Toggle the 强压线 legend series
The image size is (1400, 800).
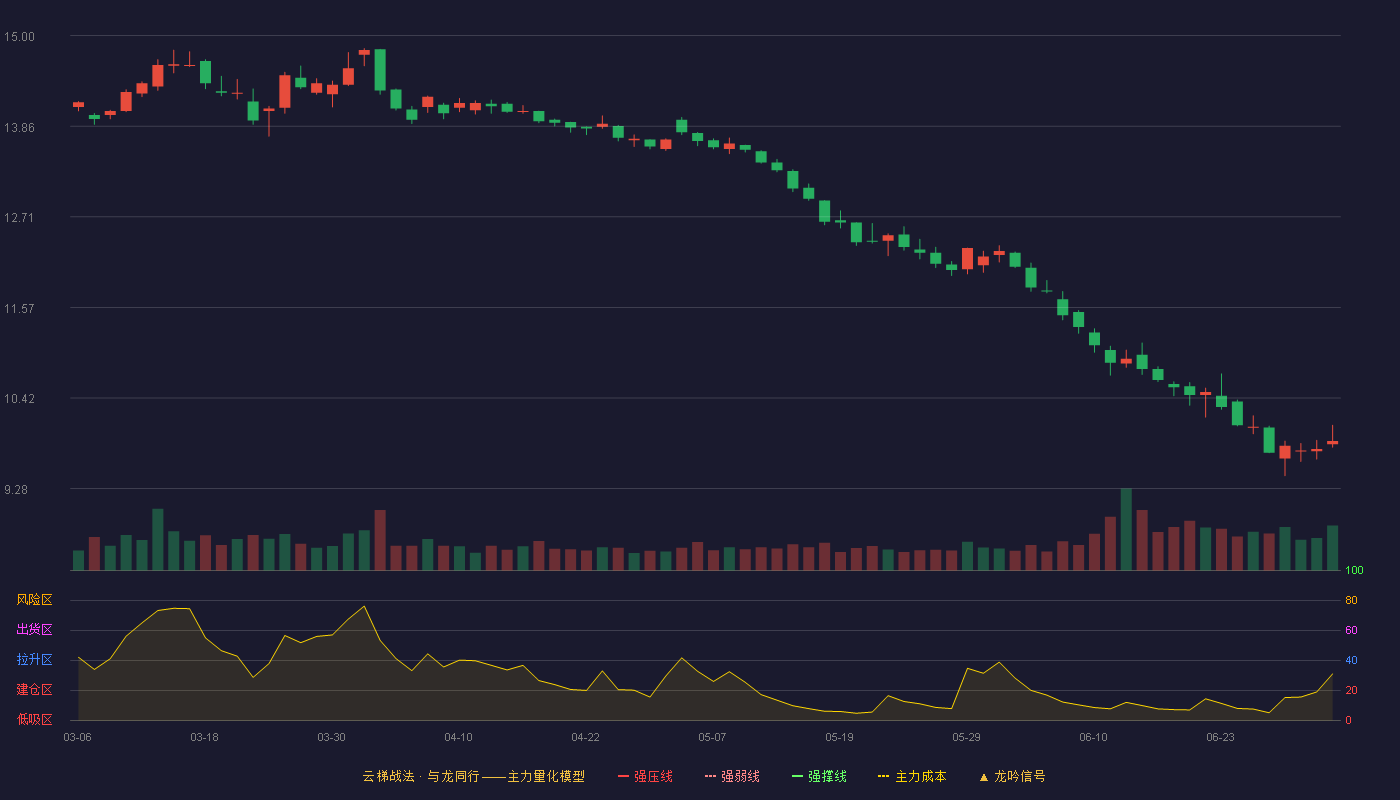tap(645, 776)
